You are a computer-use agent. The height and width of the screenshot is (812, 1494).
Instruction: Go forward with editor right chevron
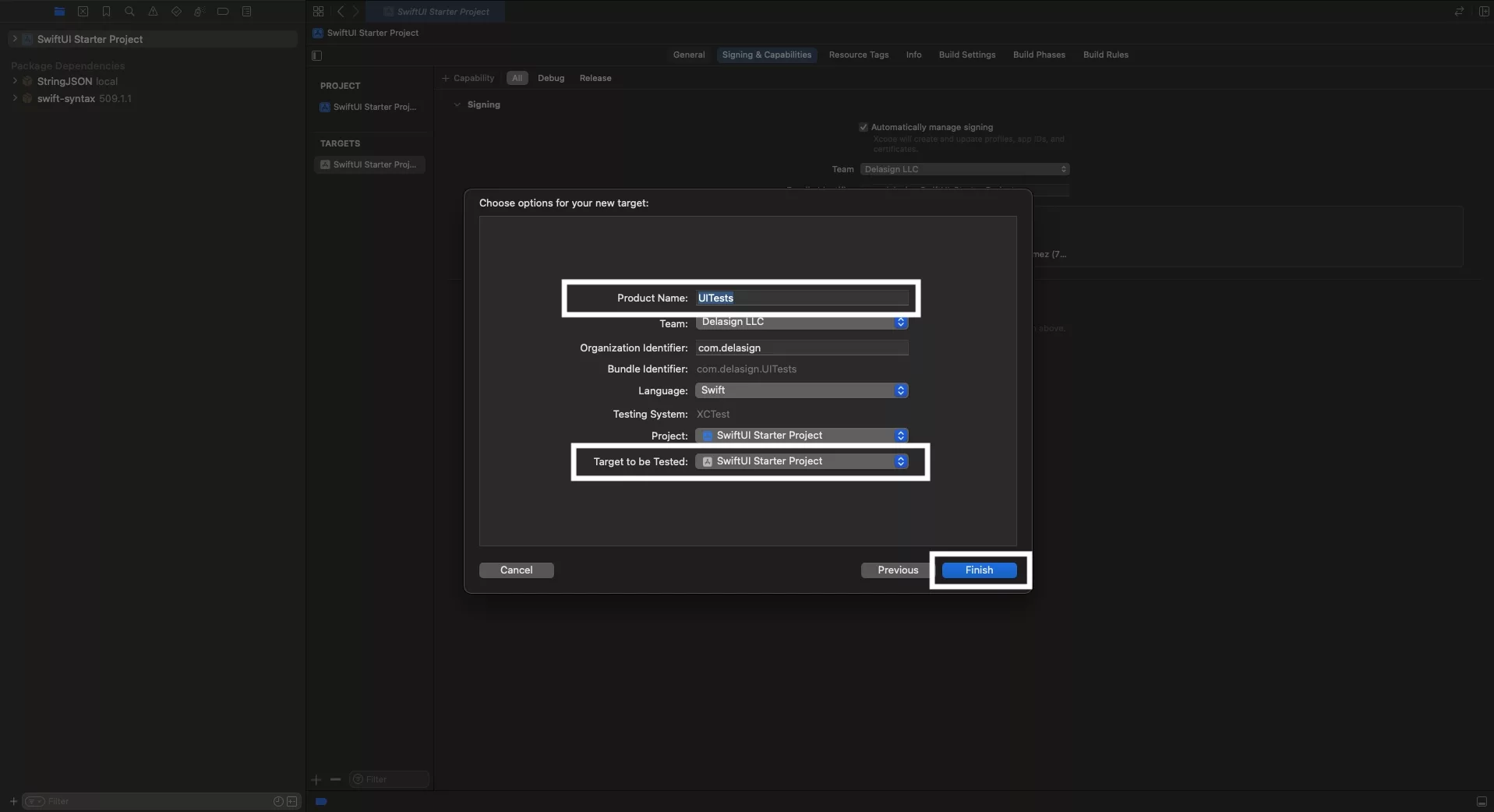(x=355, y=12)
